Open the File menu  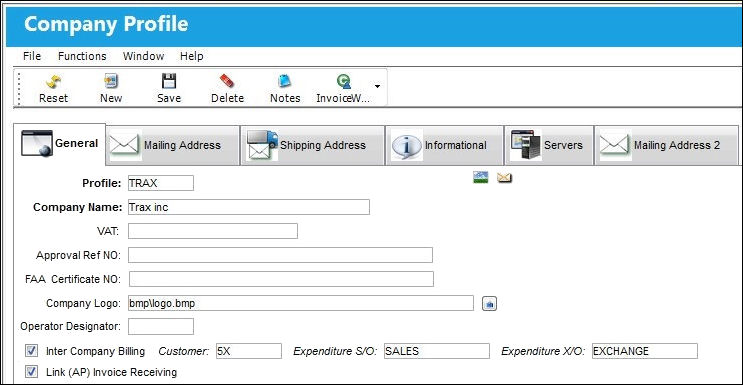click(32, 56)
